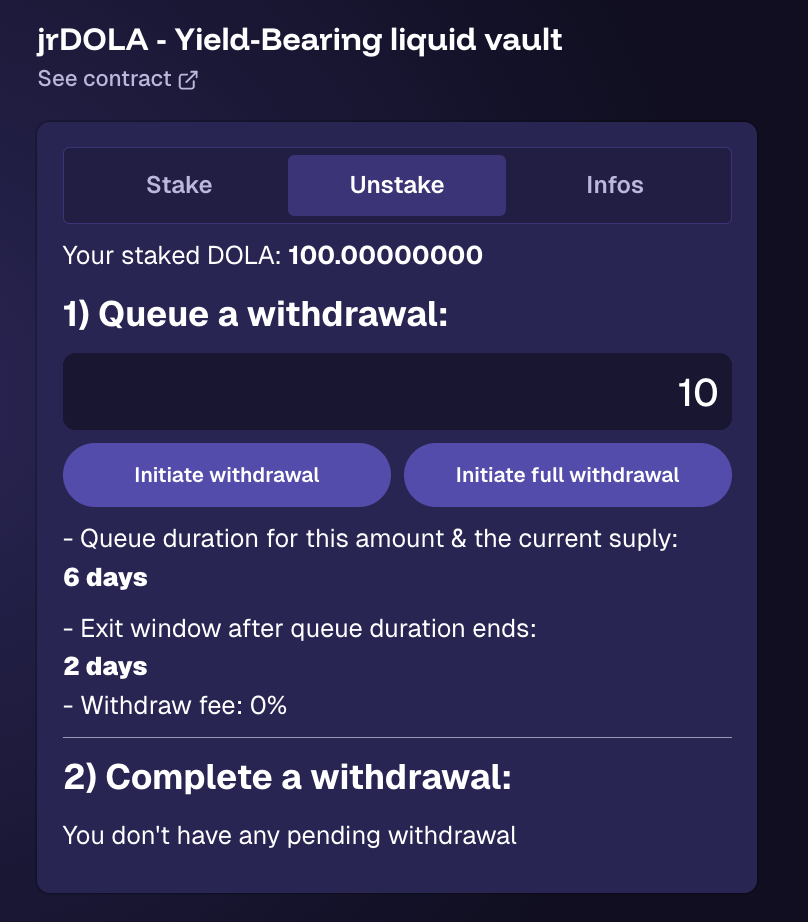Screen dimensions: 808x922
Task: Click the no pending withdrawal message
Action: tap(290, 835)
